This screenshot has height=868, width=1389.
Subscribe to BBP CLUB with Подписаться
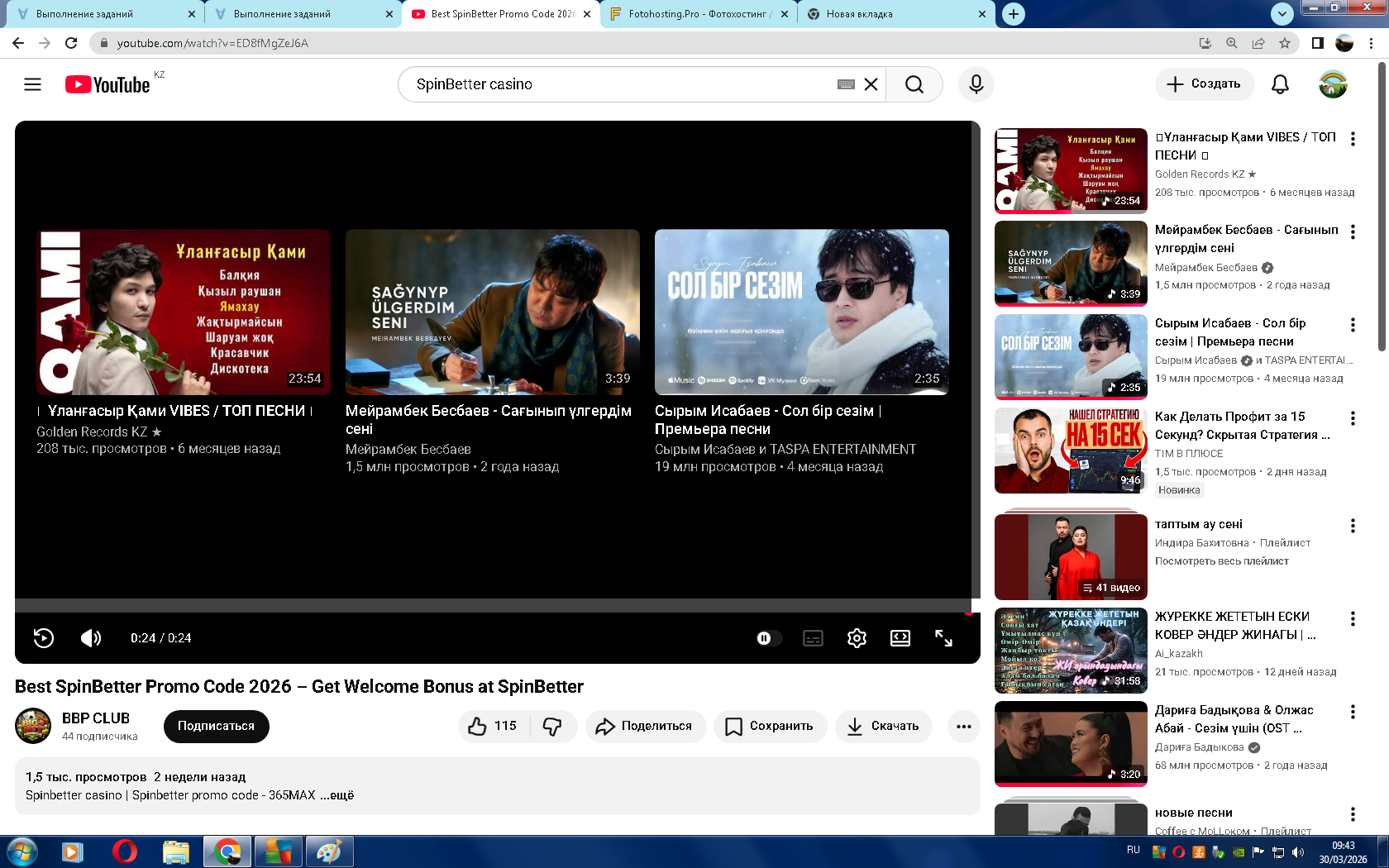tap(216, 726)
